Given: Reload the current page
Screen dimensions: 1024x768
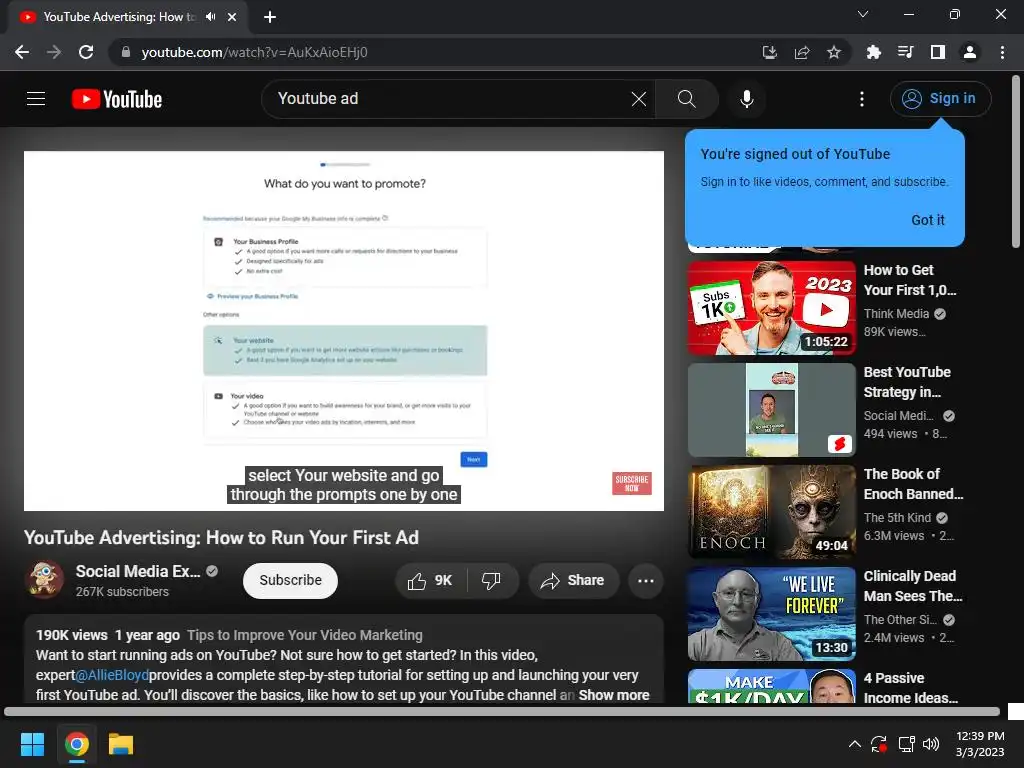Looking at the screenshot, I should (x=86, y=52).
